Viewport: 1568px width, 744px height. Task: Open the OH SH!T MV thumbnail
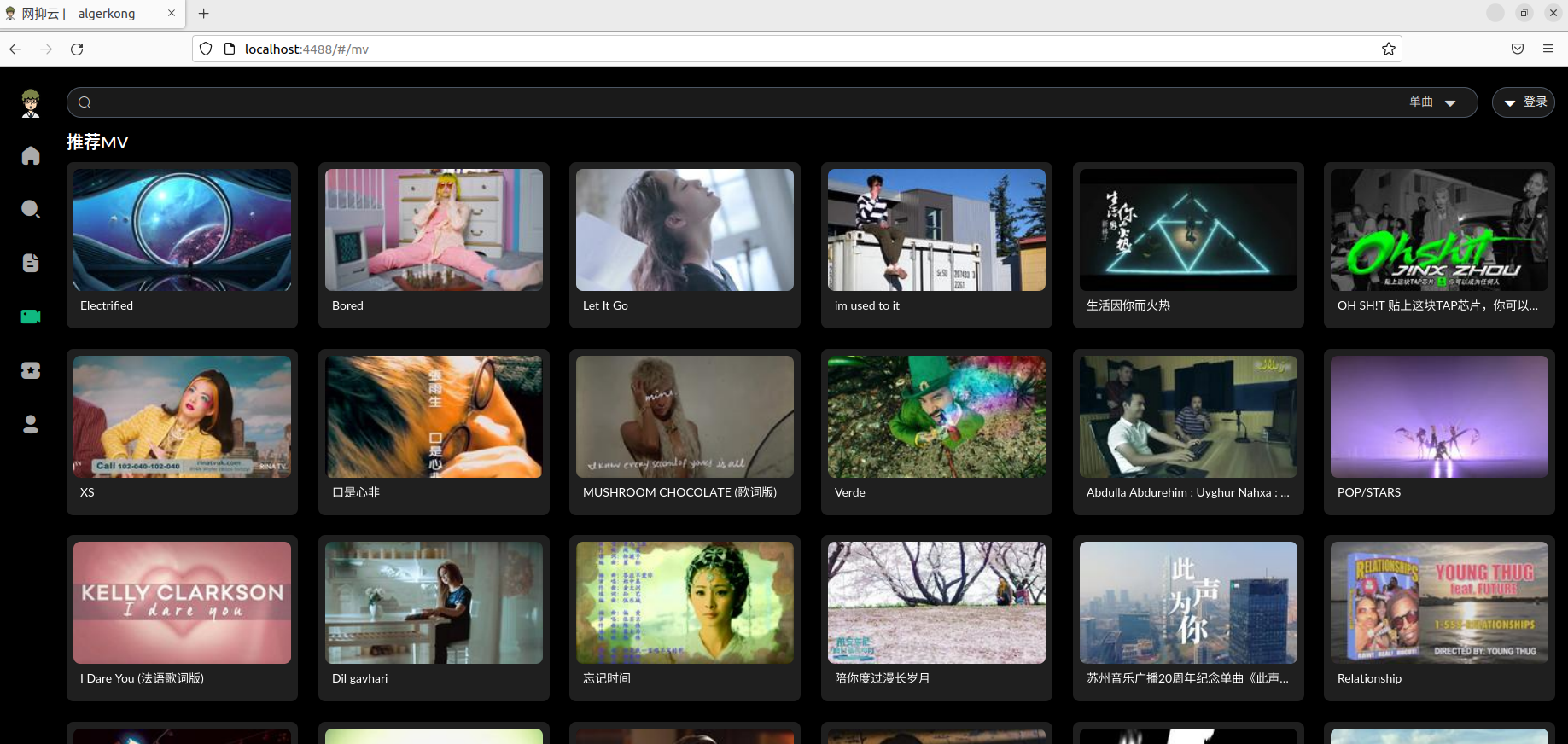click(x=1439, y=230)
